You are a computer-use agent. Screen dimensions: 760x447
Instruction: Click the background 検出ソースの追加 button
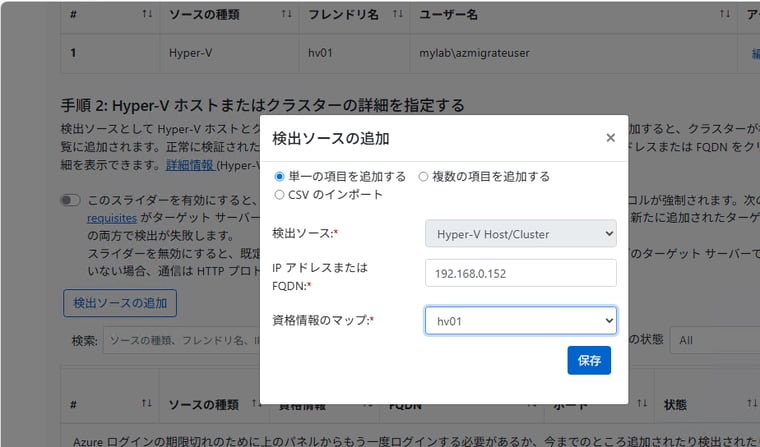click(120, 303)
